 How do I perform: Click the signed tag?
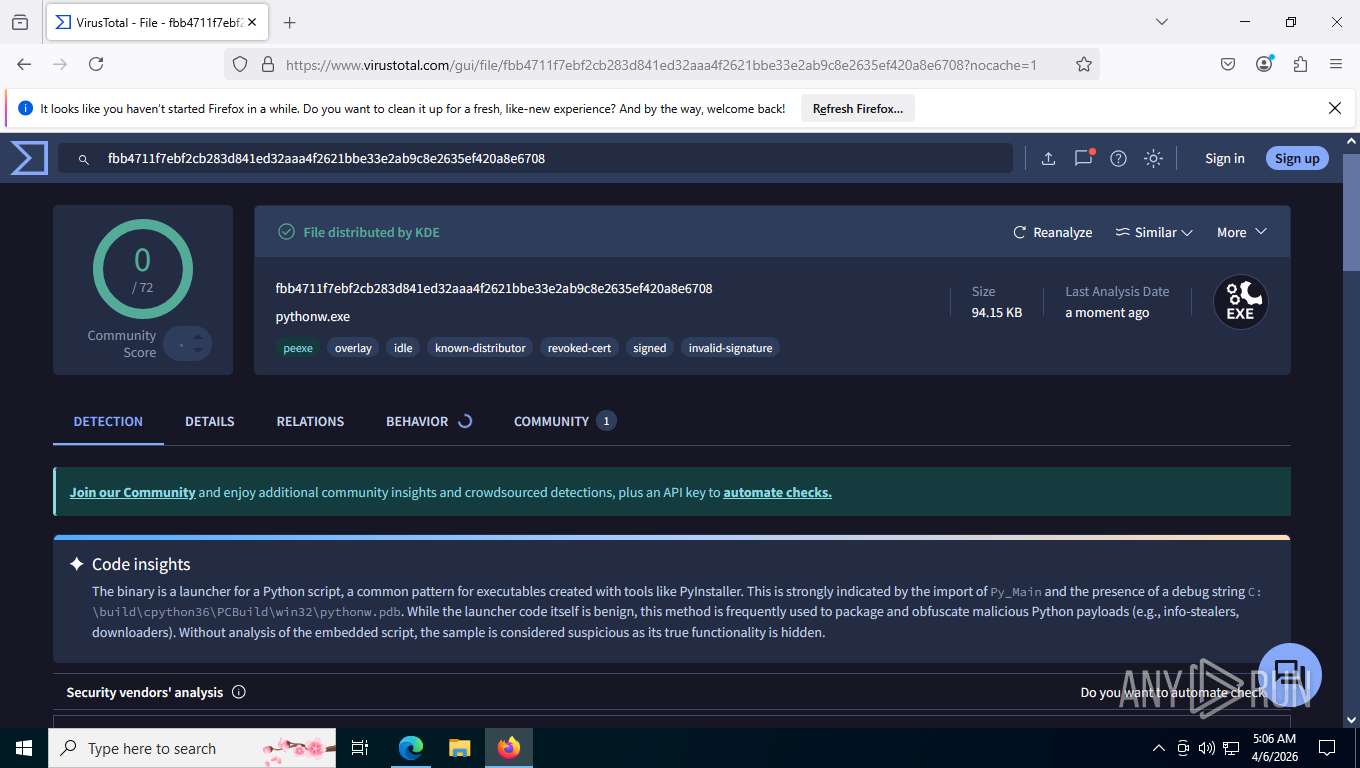(649, 348)
